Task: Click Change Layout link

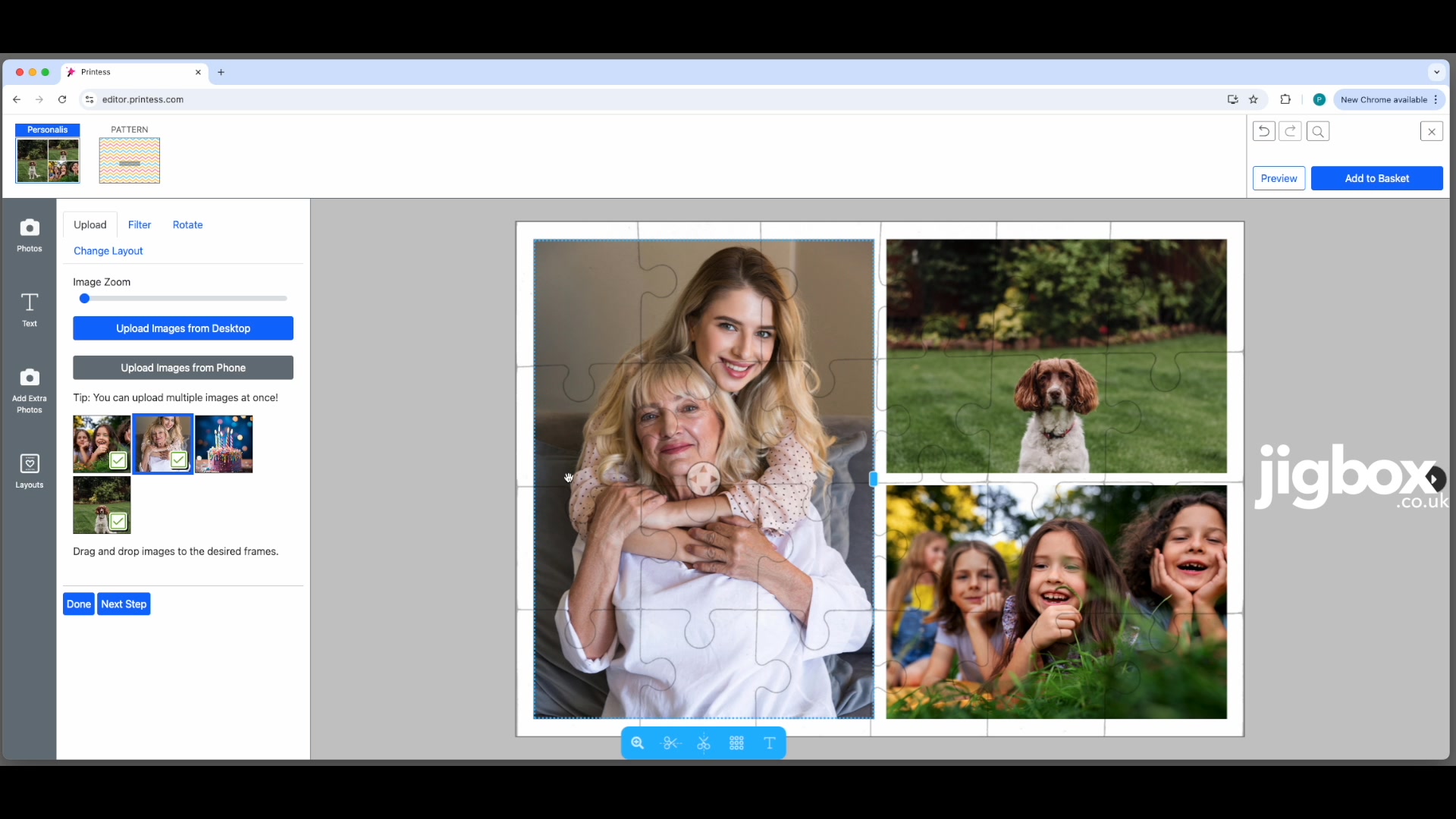Action: click(x=108, y=251)
